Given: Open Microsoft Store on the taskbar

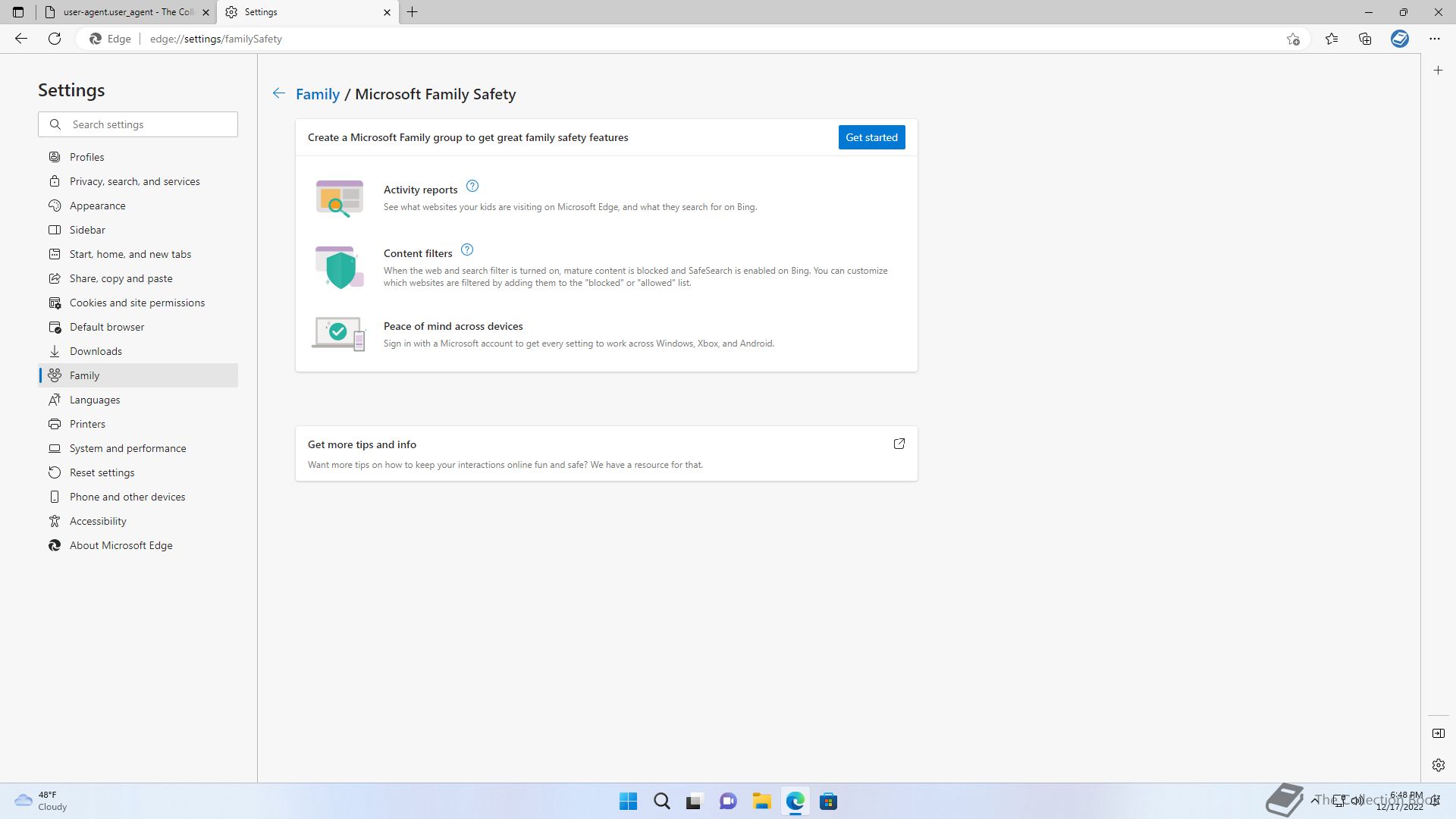Looking at the screenshot, I should (828, 802).
